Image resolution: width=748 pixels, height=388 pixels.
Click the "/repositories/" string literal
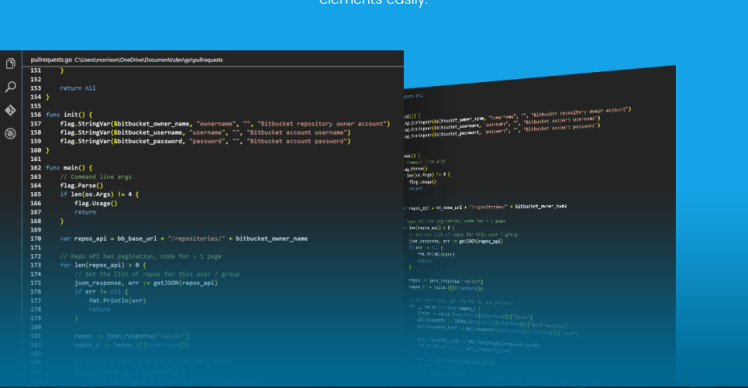tap(196, 239)
